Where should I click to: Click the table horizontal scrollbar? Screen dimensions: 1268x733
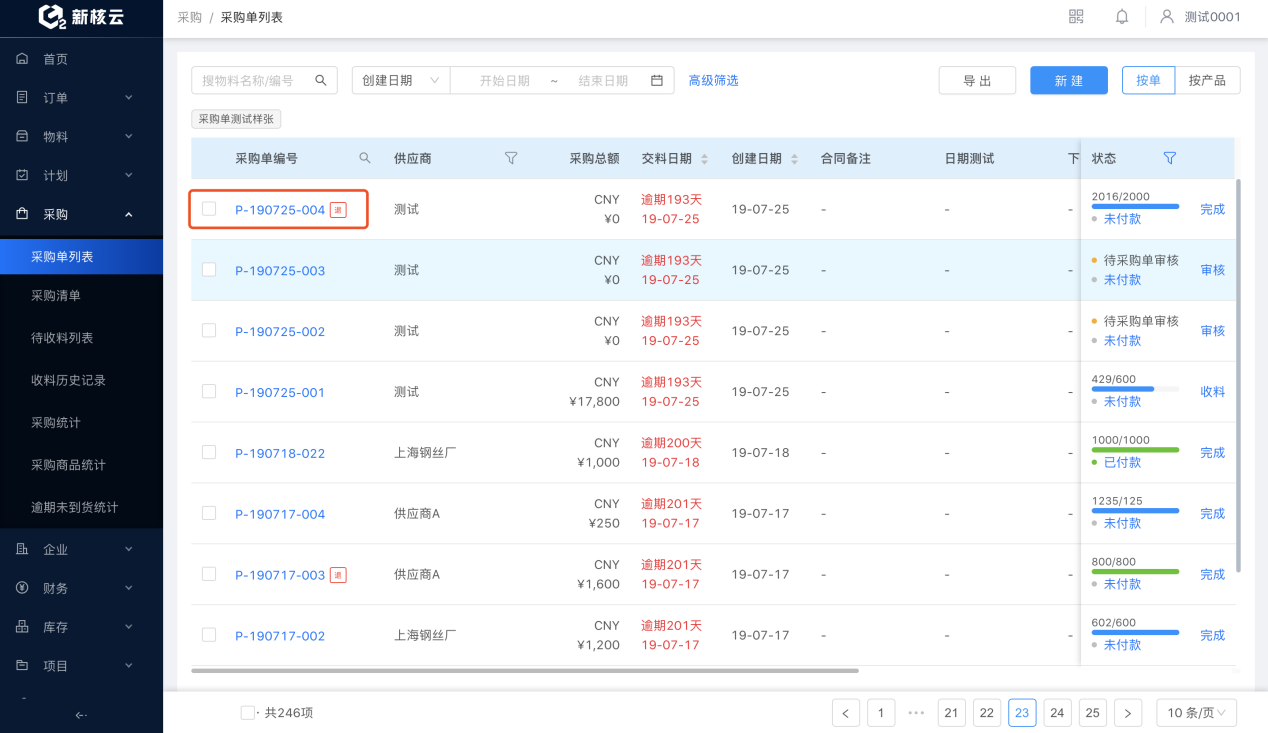tap(525, 670)
